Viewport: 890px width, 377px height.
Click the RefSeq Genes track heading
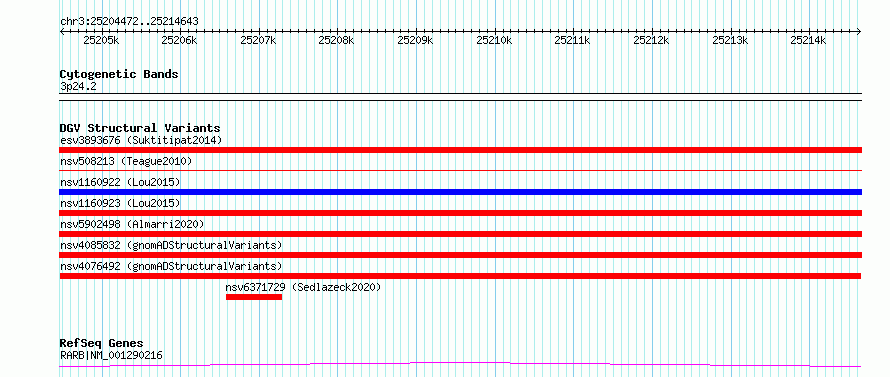click(x=101, y=344)
